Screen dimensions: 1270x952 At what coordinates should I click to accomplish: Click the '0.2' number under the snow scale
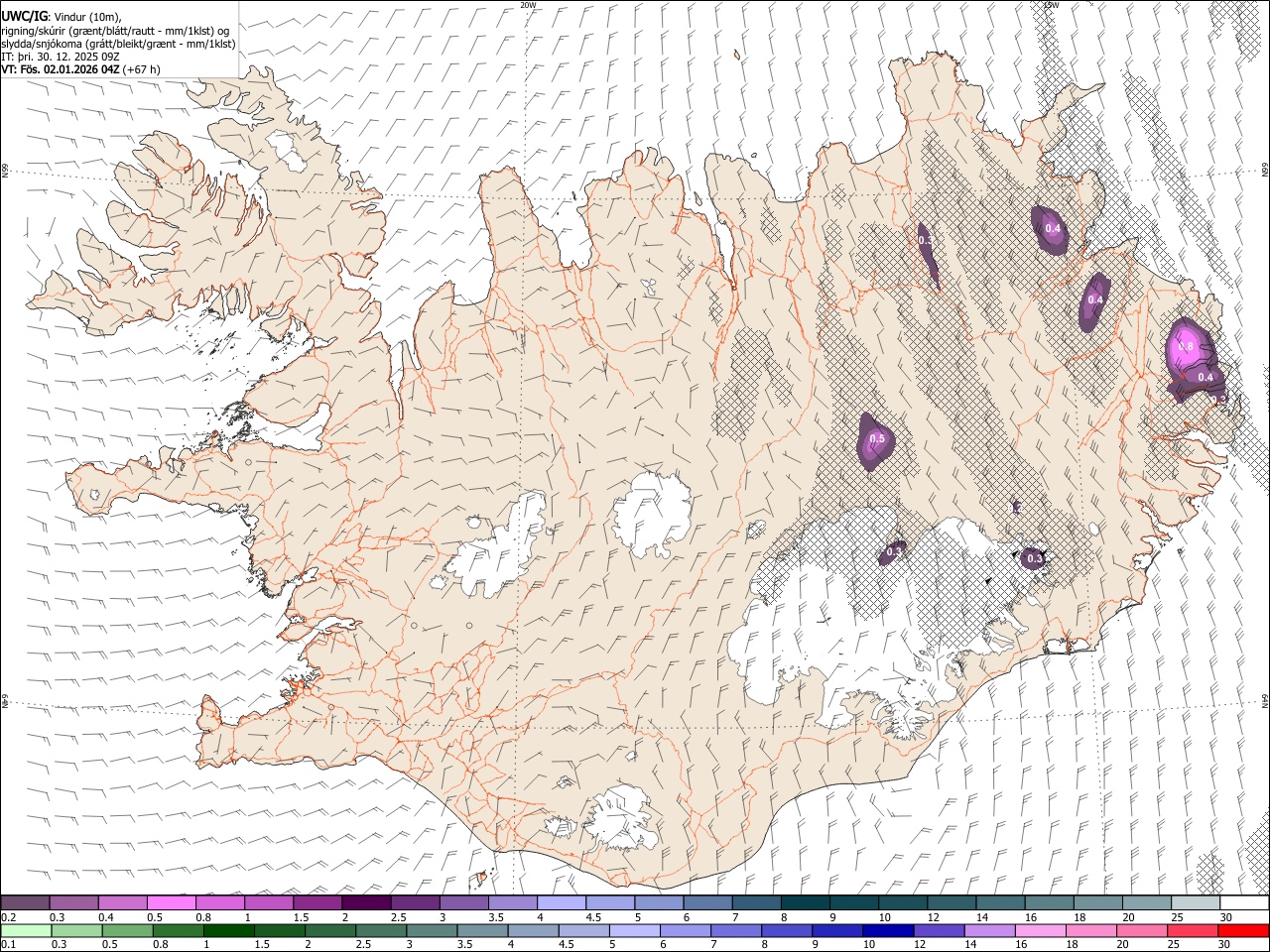(x=8, y=917)
